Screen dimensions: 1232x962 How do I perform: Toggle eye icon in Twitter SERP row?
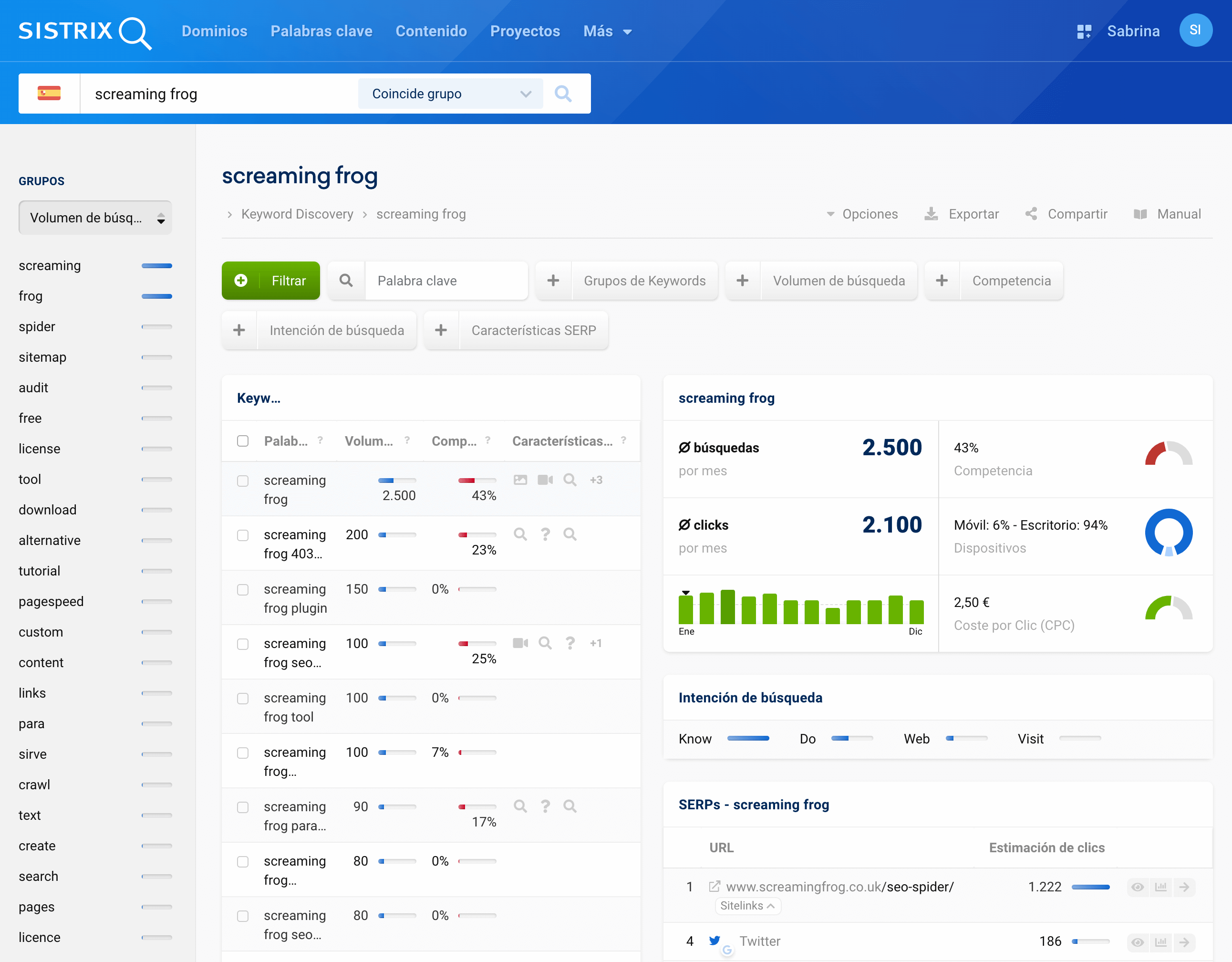pos(1138,941)
